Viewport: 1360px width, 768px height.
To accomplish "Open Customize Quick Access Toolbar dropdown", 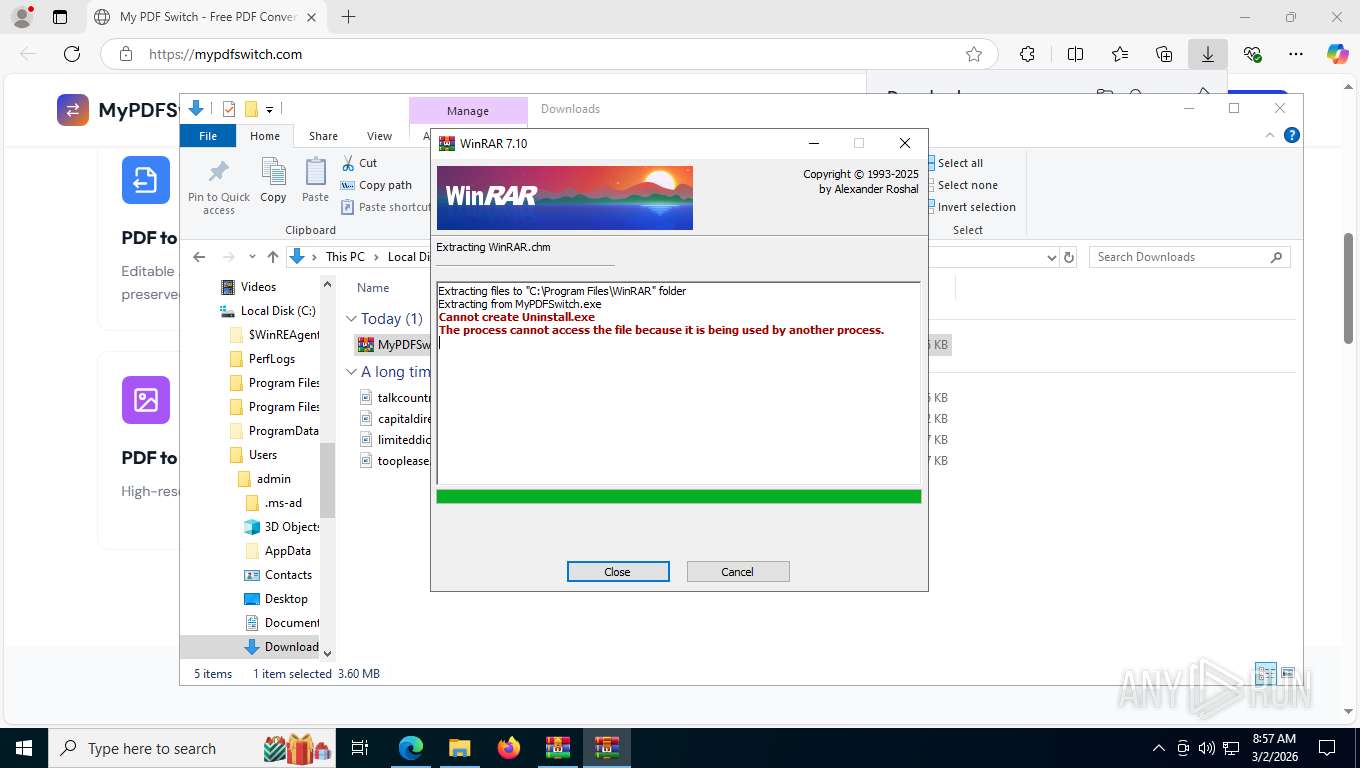I will (x=270, y=109).
